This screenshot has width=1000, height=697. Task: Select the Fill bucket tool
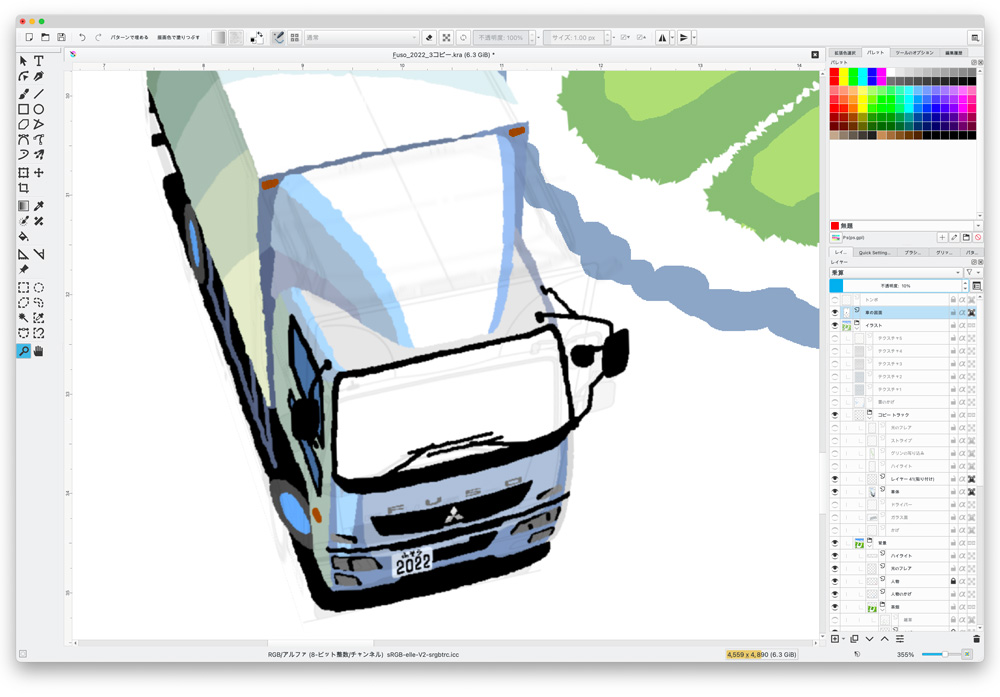tap(24, 237)
